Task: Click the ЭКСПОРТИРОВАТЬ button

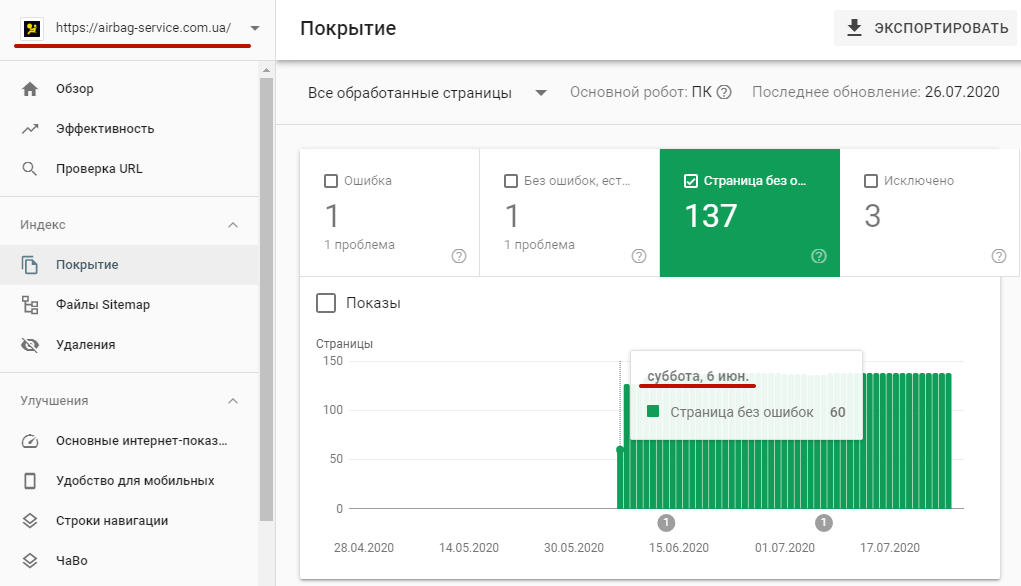Action: pos(925,28)
